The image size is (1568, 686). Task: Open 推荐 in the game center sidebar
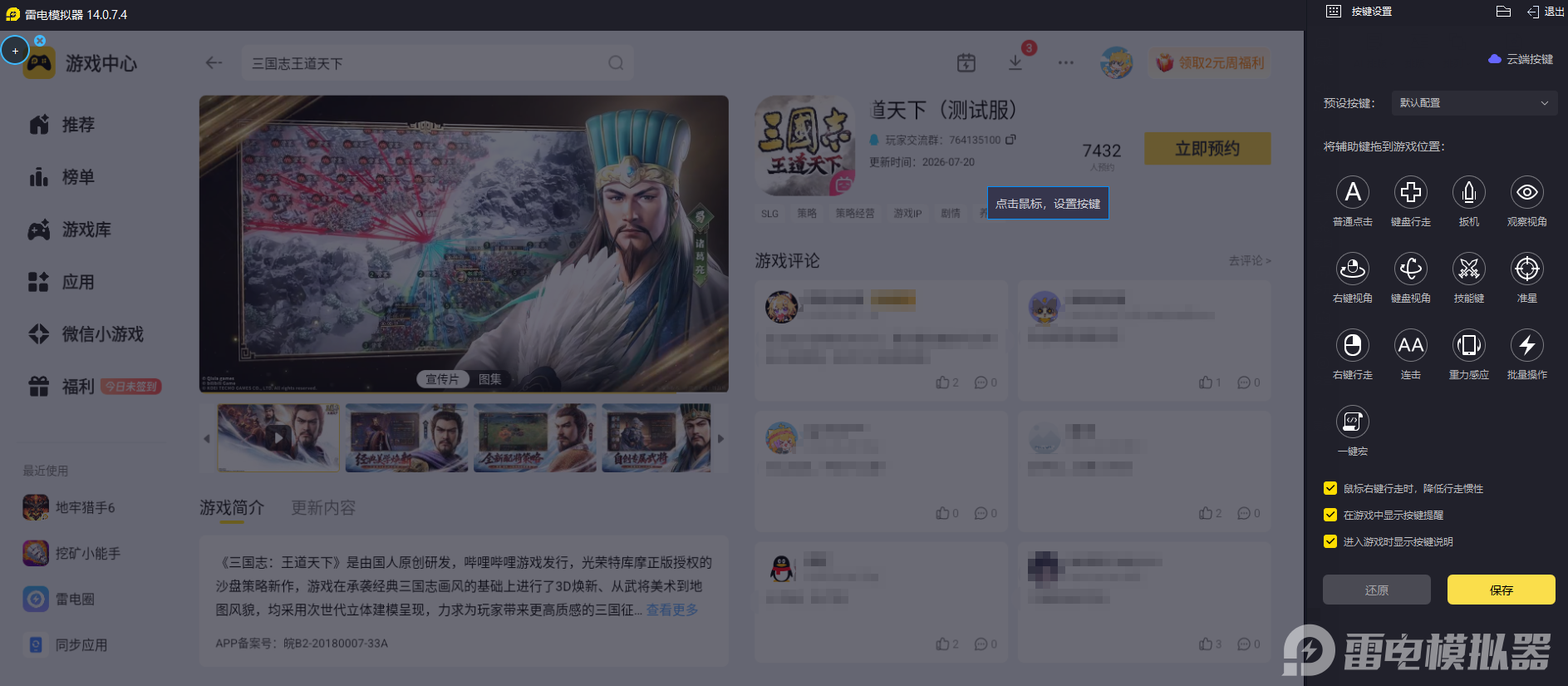tap(61, 125)
